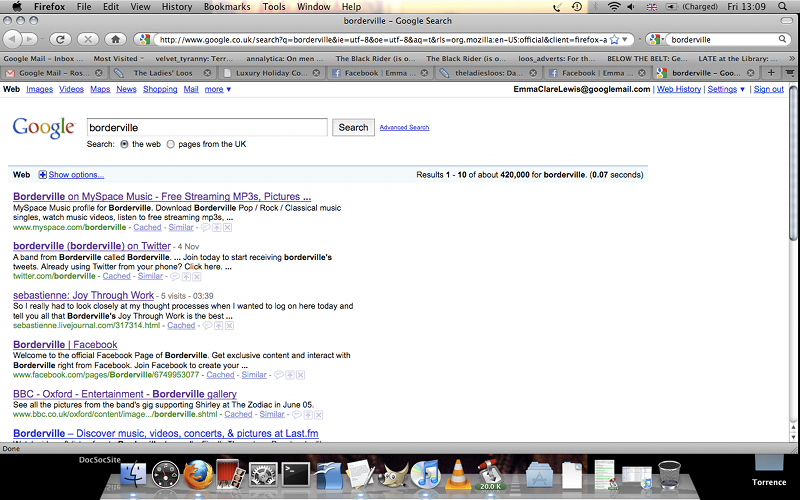
Task: Click the comment icon on the Twitter result
Action: (175, 277)
